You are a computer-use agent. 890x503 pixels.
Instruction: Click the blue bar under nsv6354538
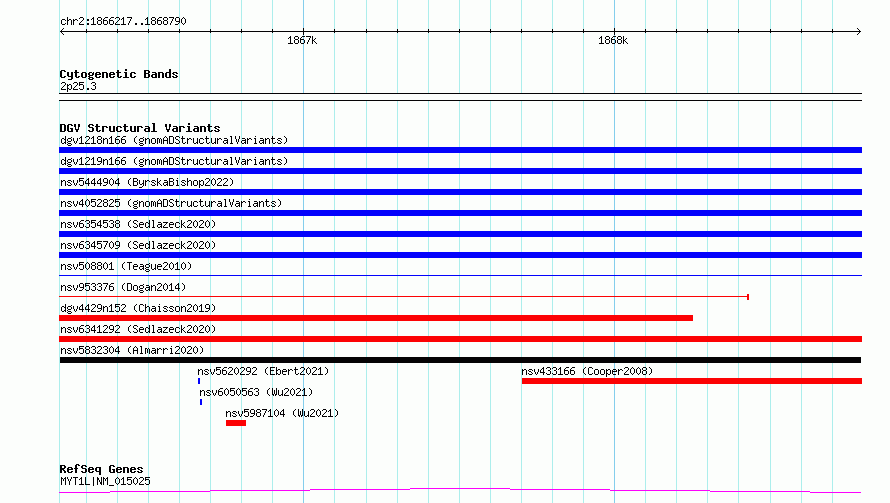click(460, 234)
